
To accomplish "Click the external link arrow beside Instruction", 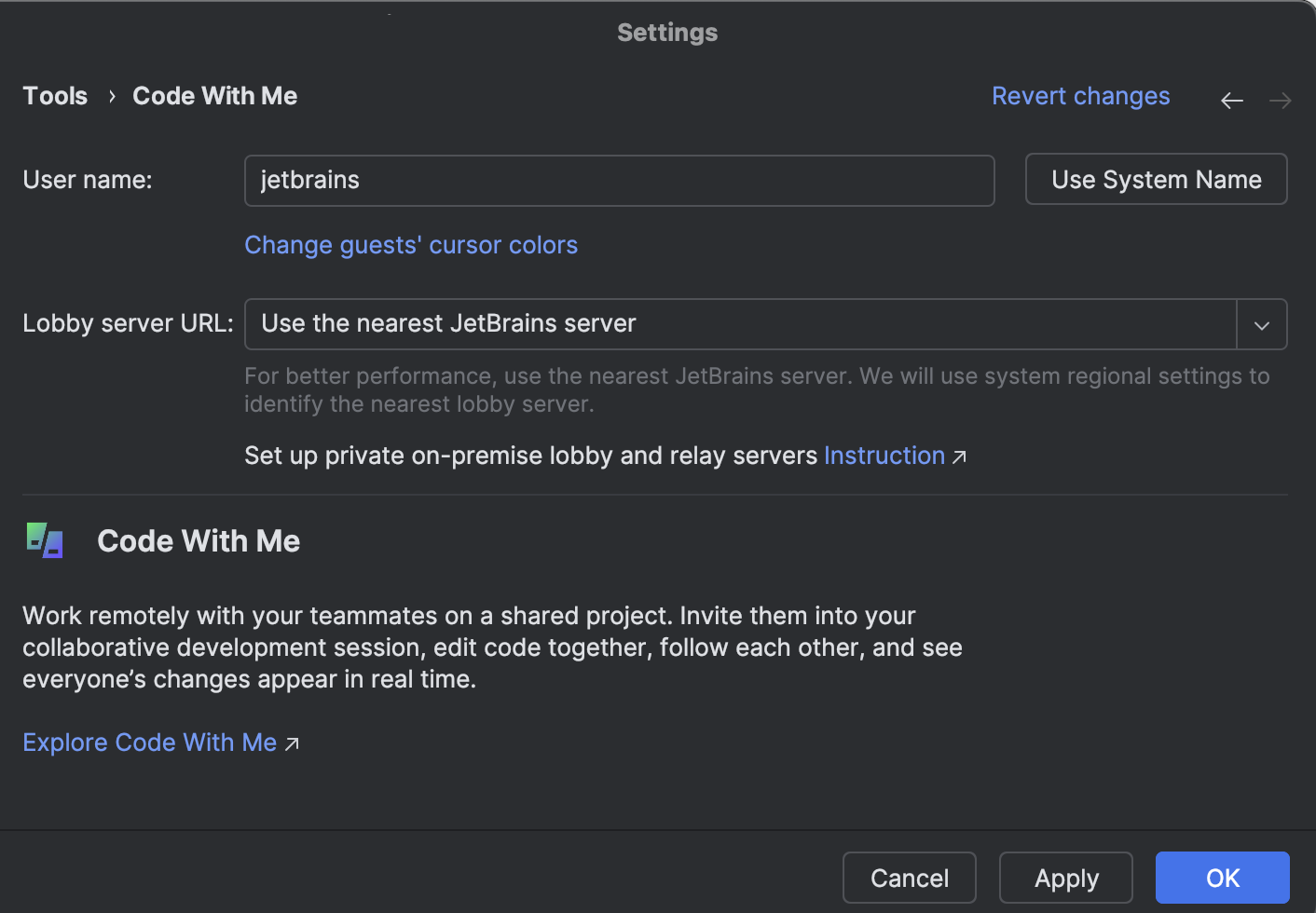I will 961,456.
